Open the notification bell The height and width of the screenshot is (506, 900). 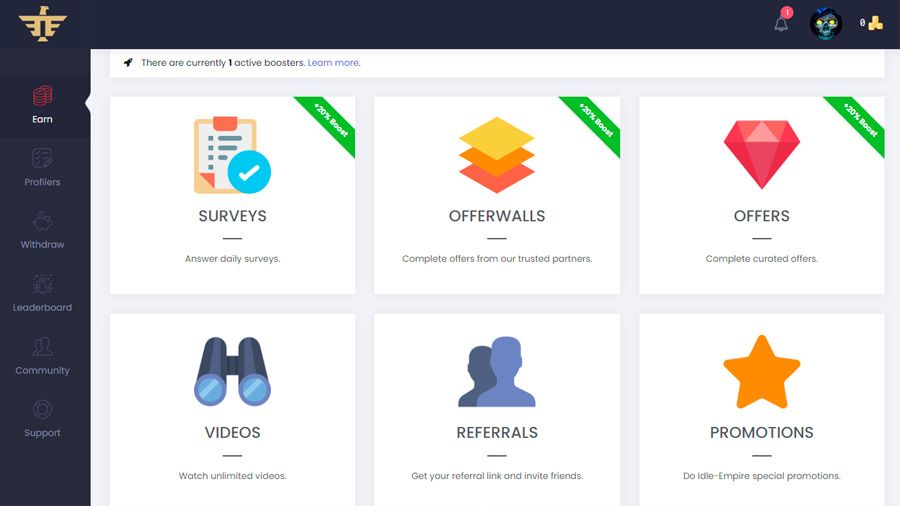(x=781, y=23)
